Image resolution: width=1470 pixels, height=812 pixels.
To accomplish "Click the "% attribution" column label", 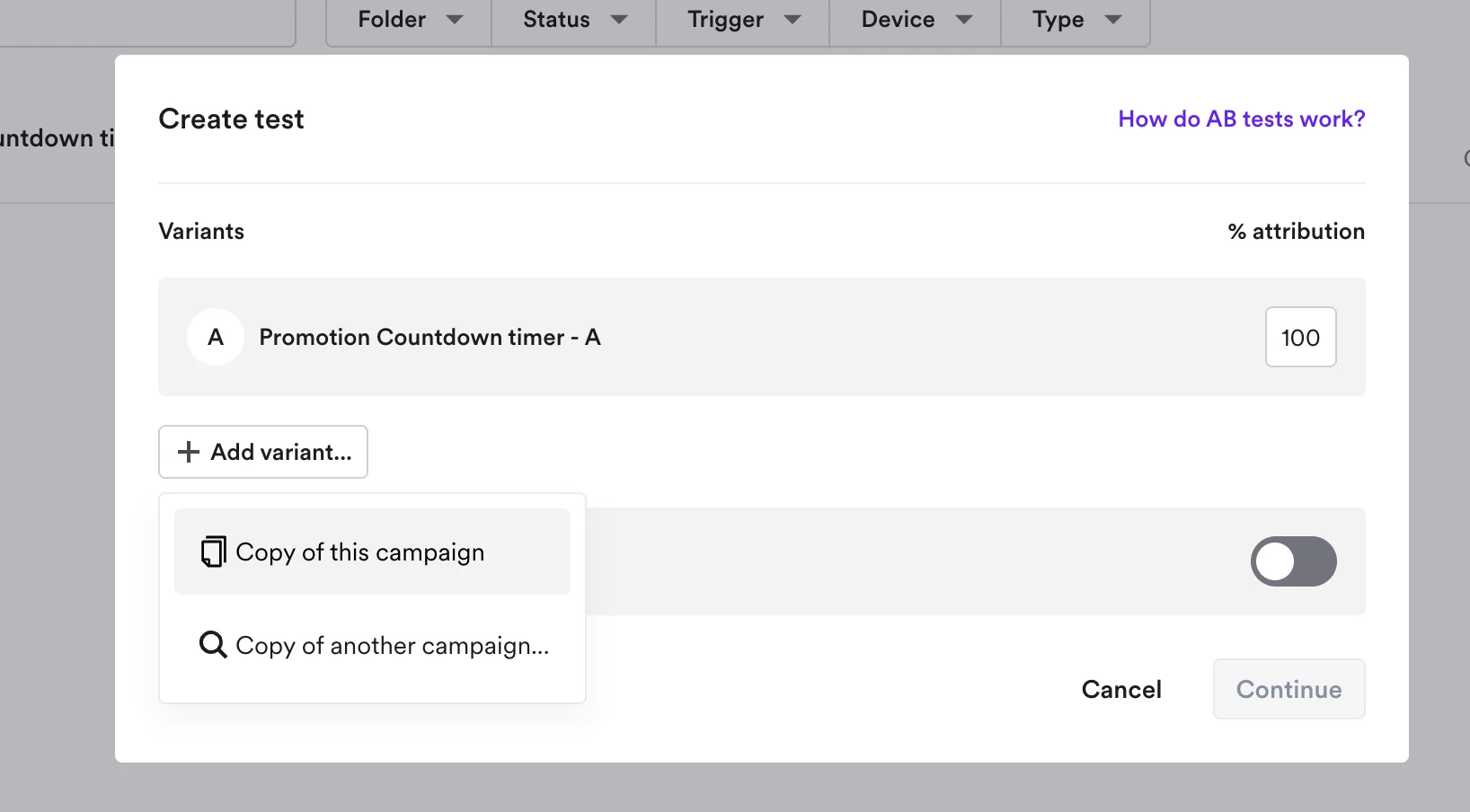I will 1296,231.
